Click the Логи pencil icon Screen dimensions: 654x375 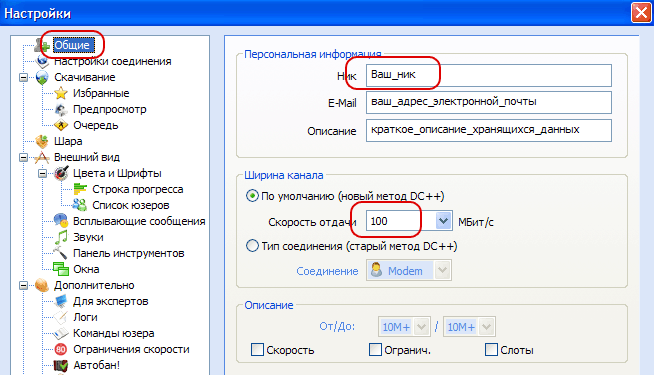coord(61,317)
